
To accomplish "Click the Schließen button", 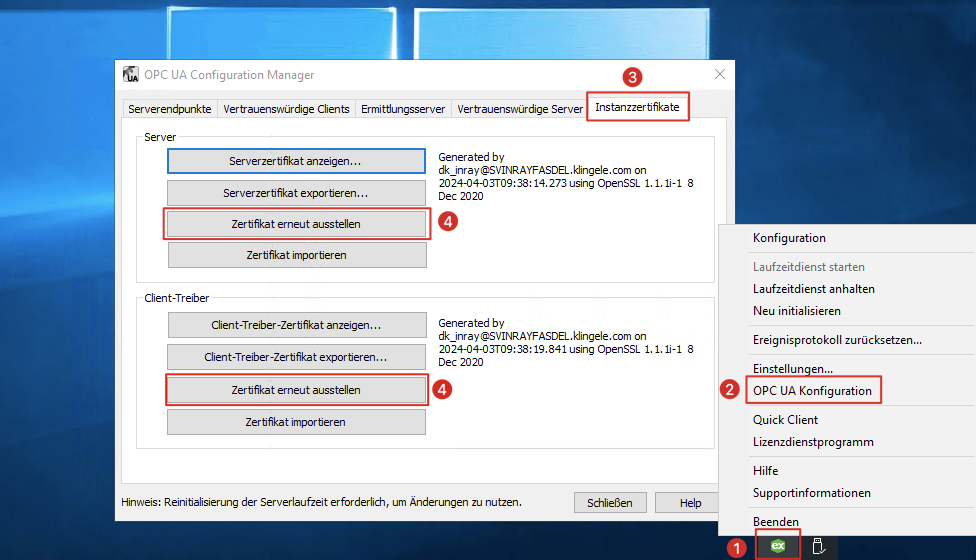I will pyautogui.click(x=610, y=503).
